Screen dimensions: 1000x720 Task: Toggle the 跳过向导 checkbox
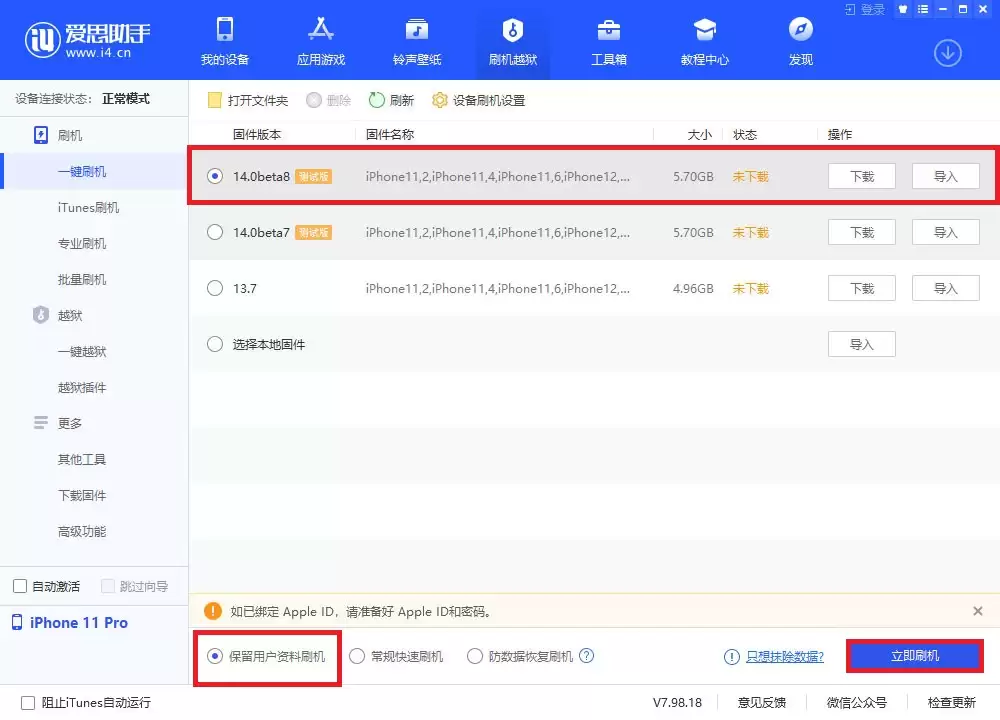(108, 586)
